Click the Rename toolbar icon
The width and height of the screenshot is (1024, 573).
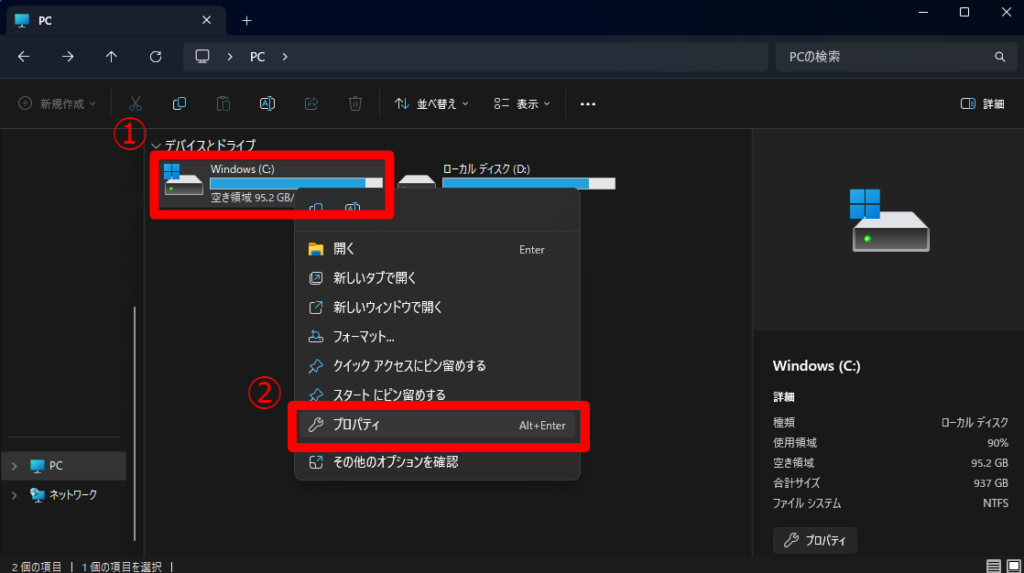point(267,104)
